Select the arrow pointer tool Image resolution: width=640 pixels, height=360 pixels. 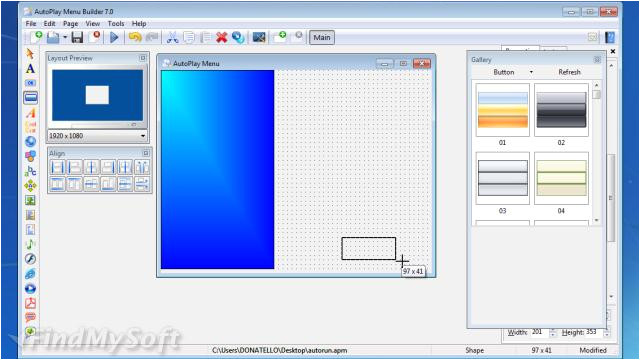[x=30, y=53]
